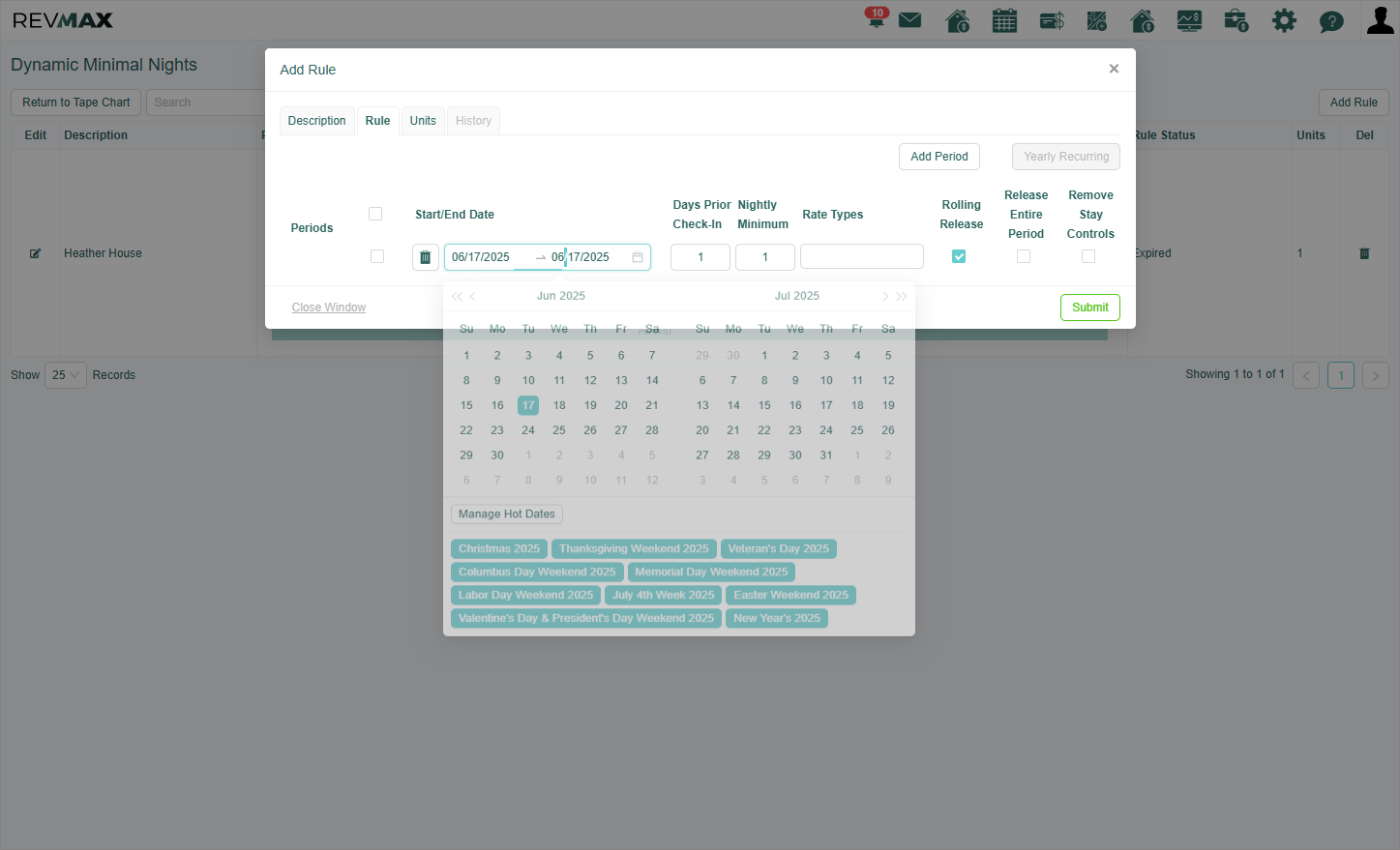
Task: Open the Rate Types selector field
Action: (x=862, y=256)
